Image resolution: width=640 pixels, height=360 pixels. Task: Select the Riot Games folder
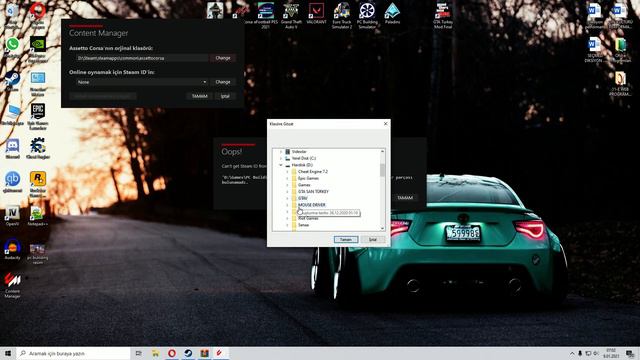[308, 218]
